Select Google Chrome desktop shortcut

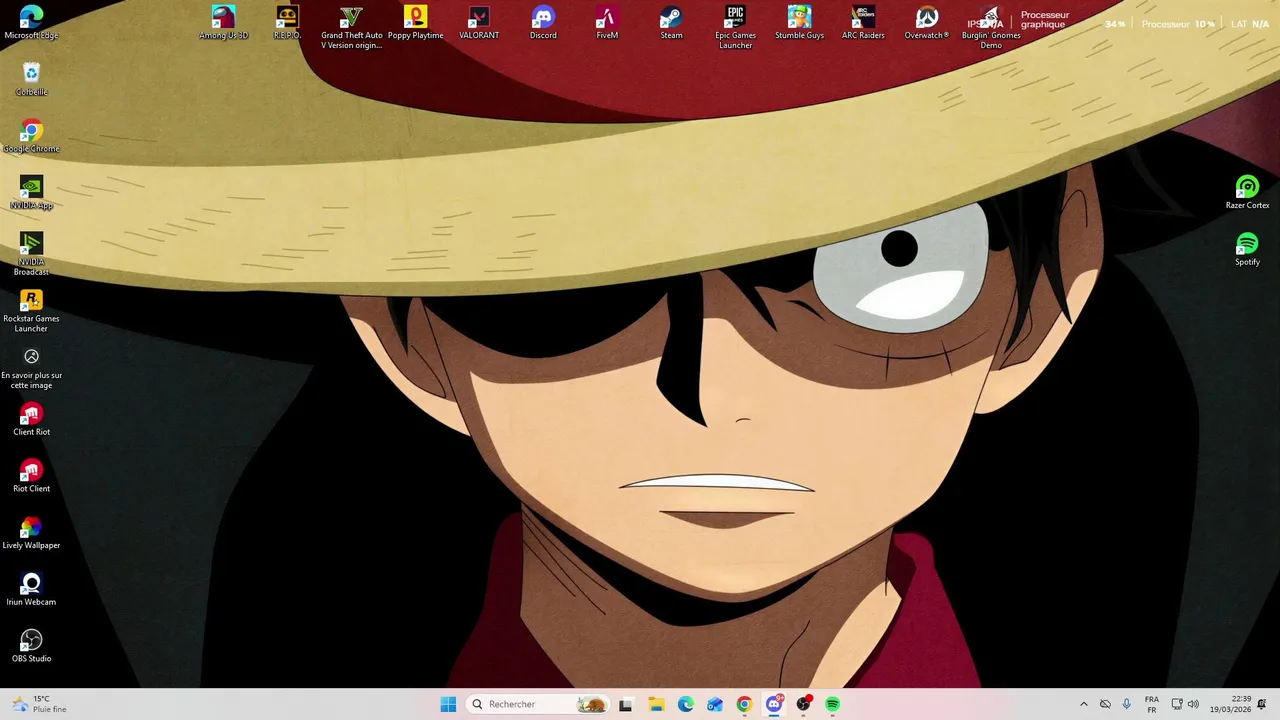31,136
